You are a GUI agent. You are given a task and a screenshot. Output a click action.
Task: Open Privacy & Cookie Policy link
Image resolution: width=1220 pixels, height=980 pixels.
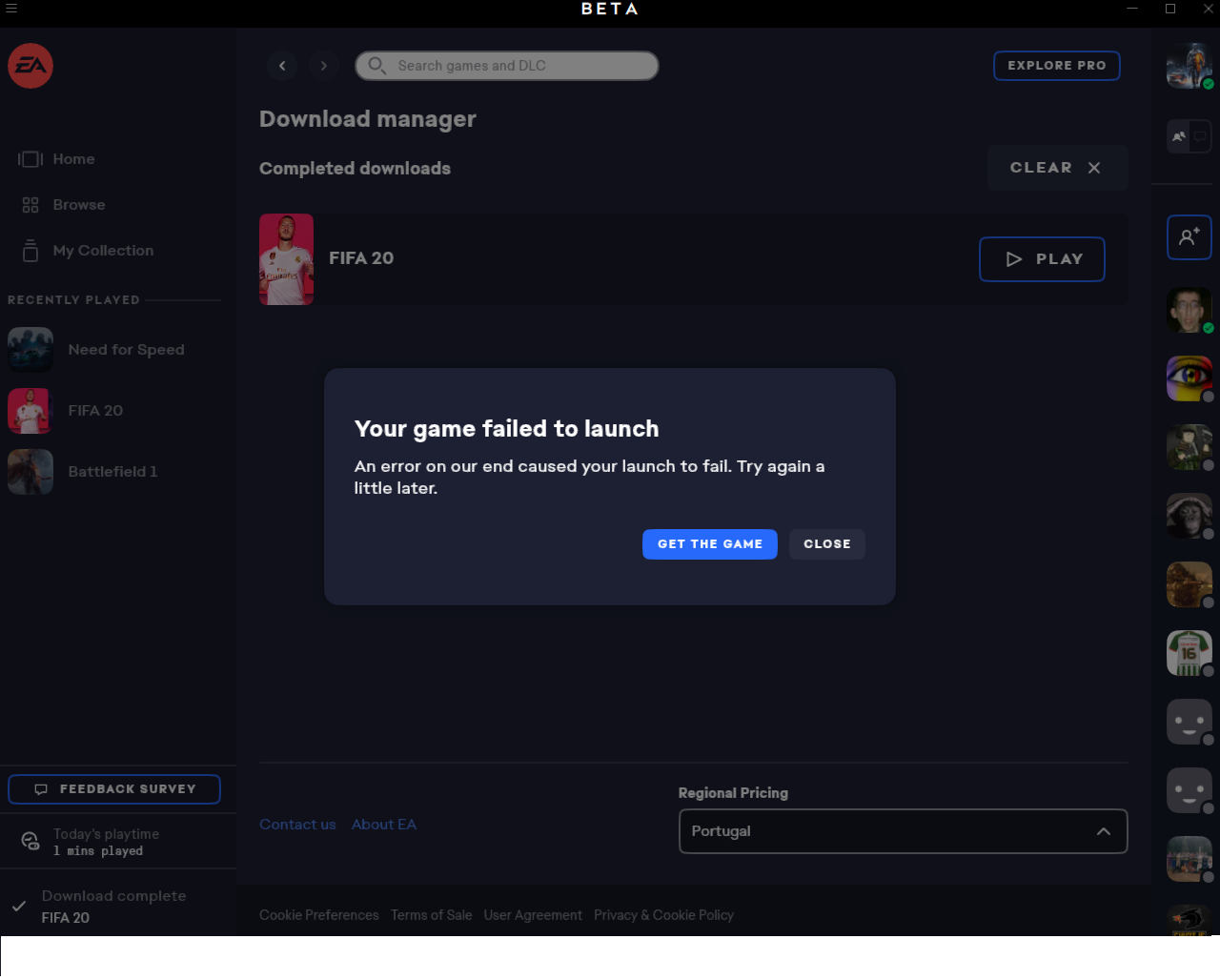point(663,915)
